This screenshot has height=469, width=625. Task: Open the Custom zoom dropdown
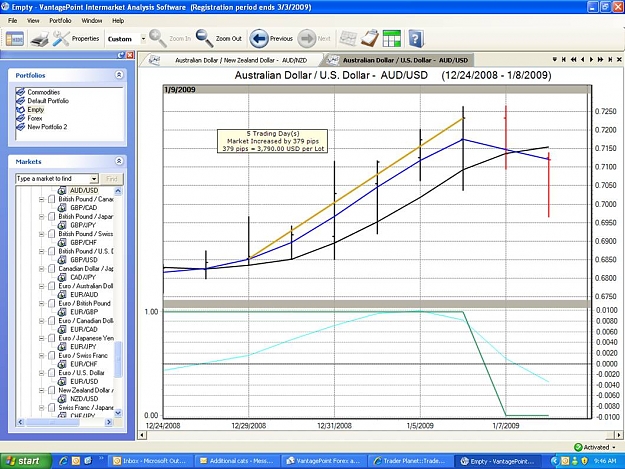click(x=143, y=39)
